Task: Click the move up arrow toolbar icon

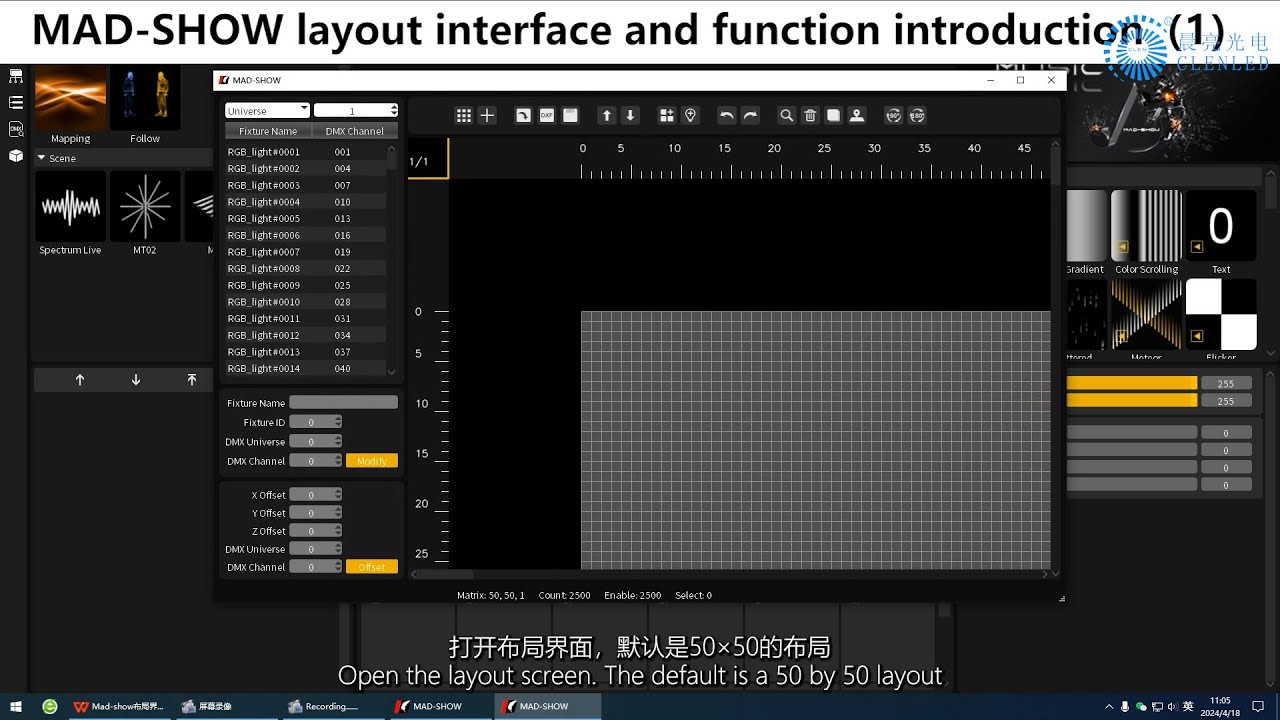Action: pos(606,116)
